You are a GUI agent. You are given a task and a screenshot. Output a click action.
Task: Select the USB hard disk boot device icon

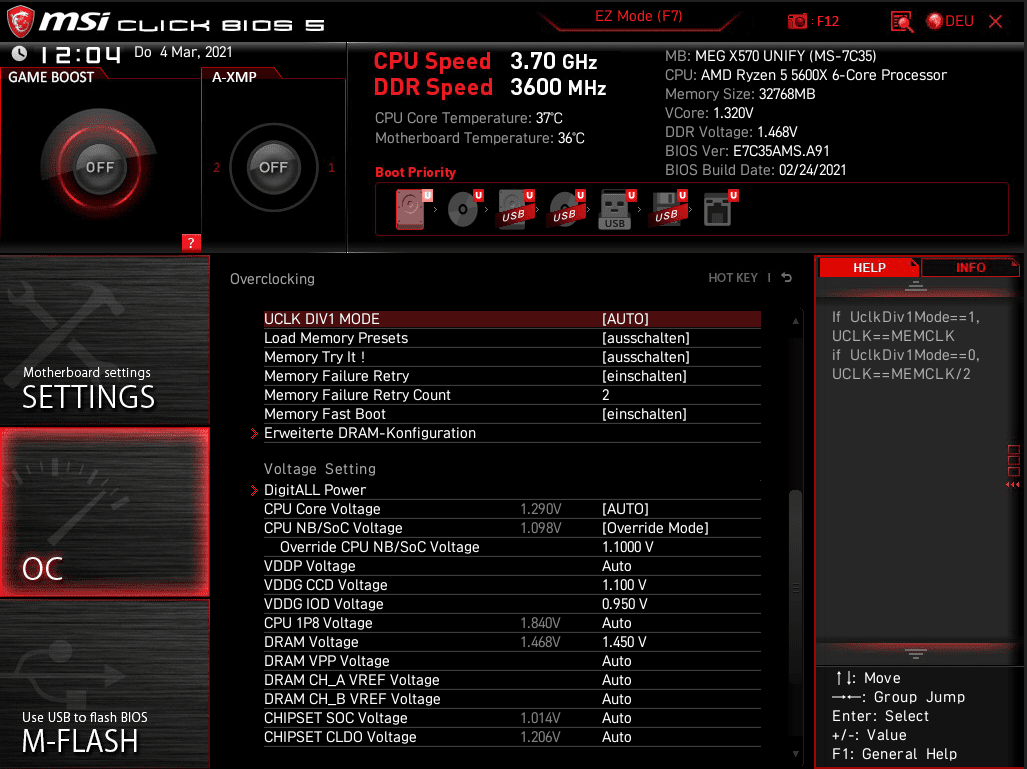[515, 209]
